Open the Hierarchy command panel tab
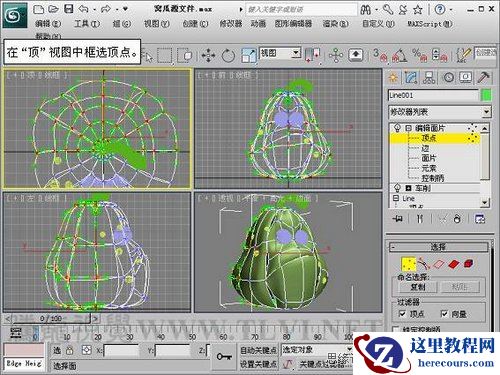Image resolution: width=500 pixels, height=375 pixels. pyautogui.click(x=429, y=77)
